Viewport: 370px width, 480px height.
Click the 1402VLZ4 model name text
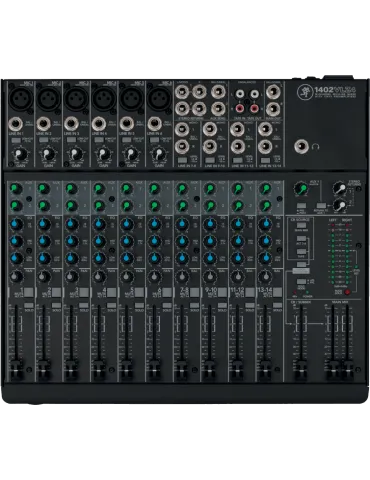335,89
